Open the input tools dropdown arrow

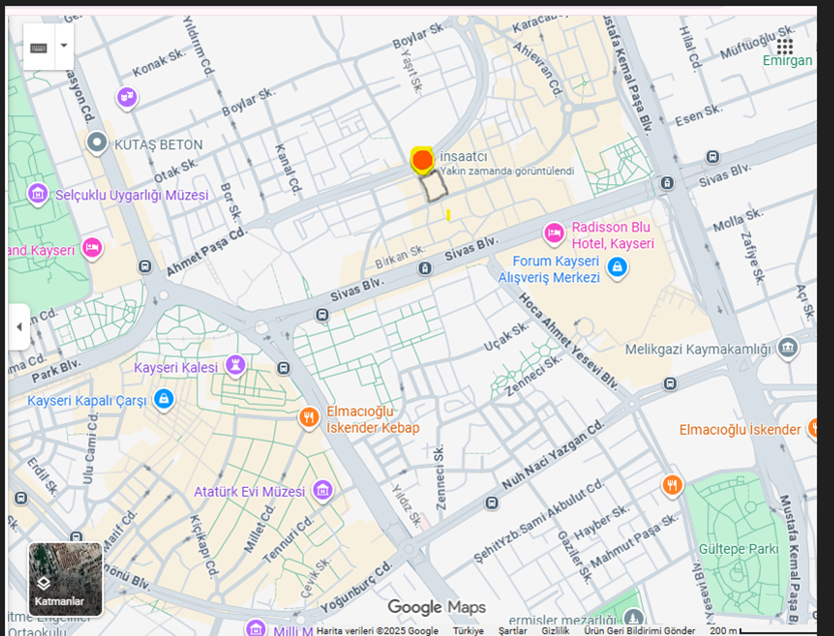(x=64, y=46)
